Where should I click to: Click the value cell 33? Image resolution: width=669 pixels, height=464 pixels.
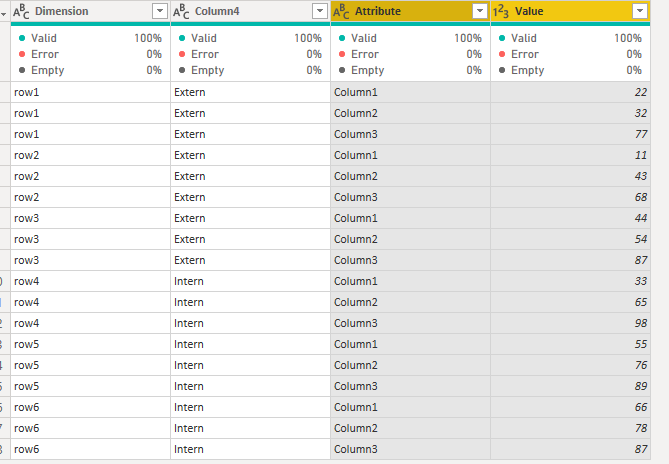(x=570, y=281)
